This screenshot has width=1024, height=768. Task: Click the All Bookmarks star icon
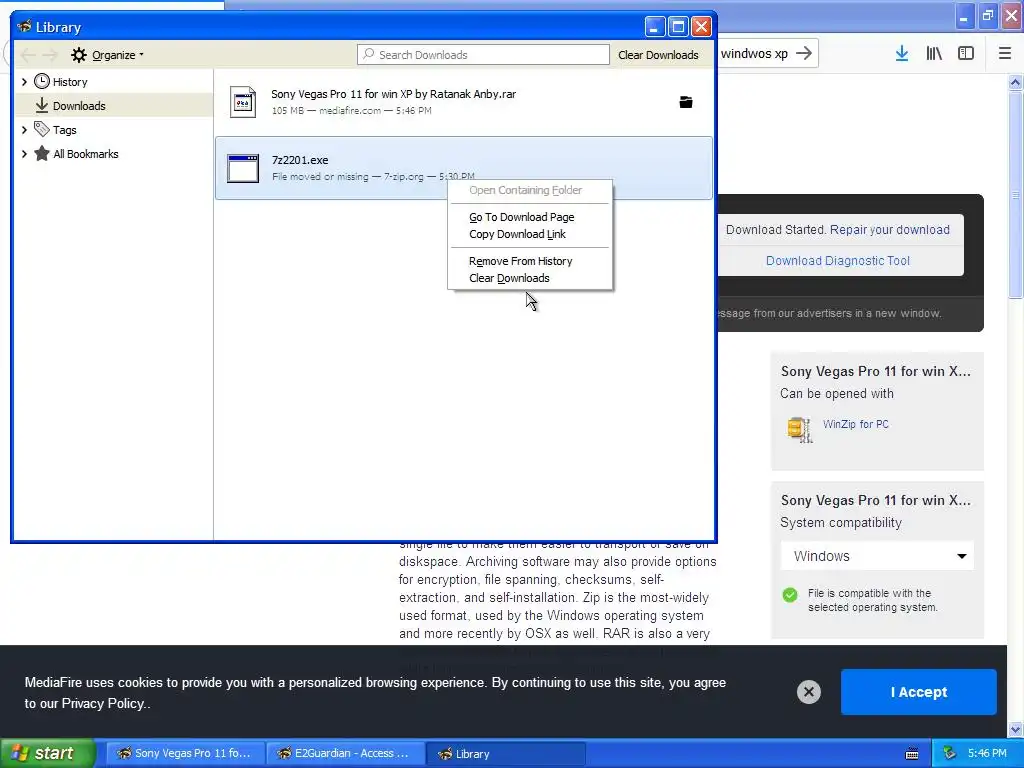[x=42, y=153]
